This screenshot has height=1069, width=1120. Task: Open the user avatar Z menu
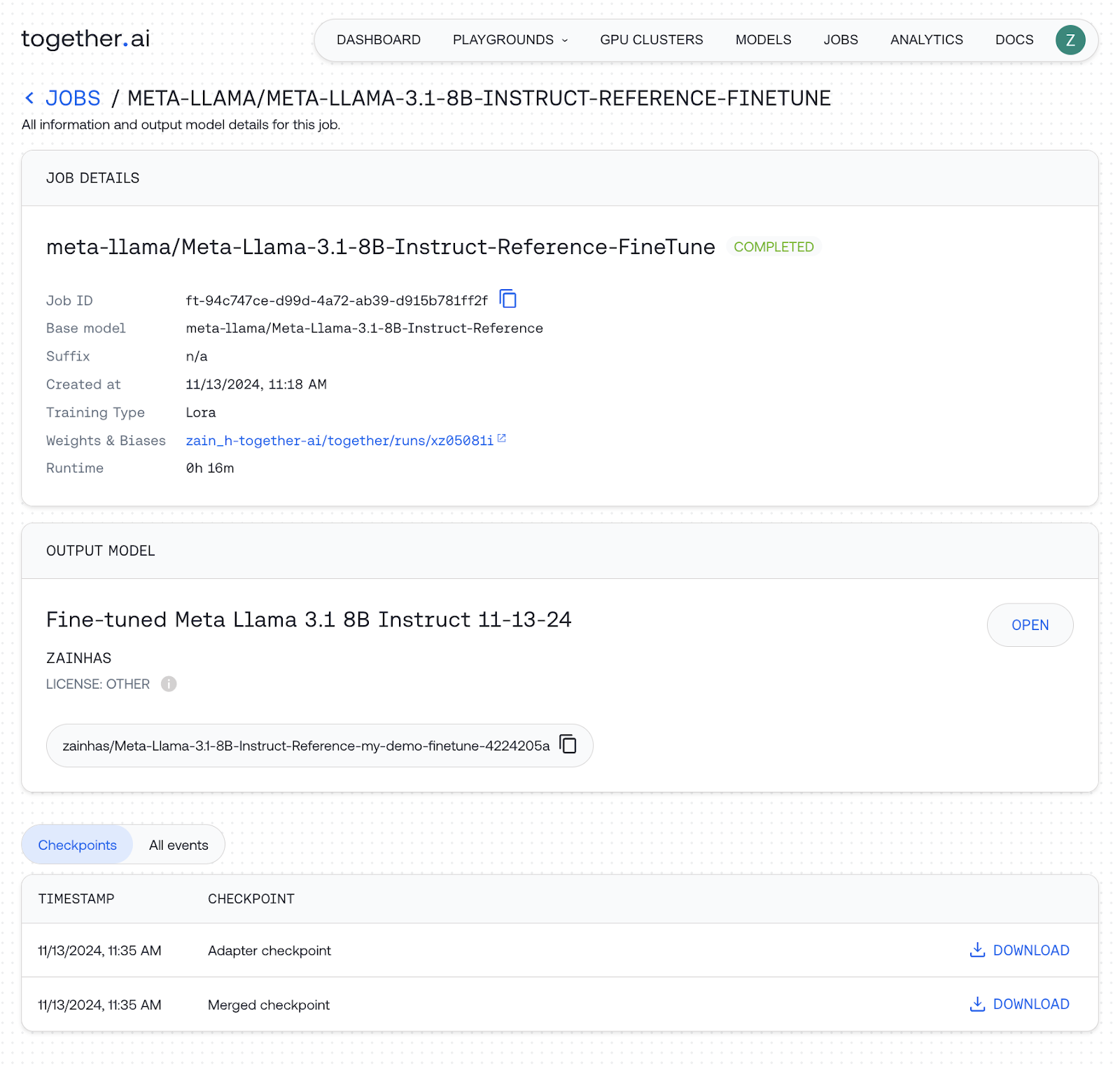point(1070,40)
